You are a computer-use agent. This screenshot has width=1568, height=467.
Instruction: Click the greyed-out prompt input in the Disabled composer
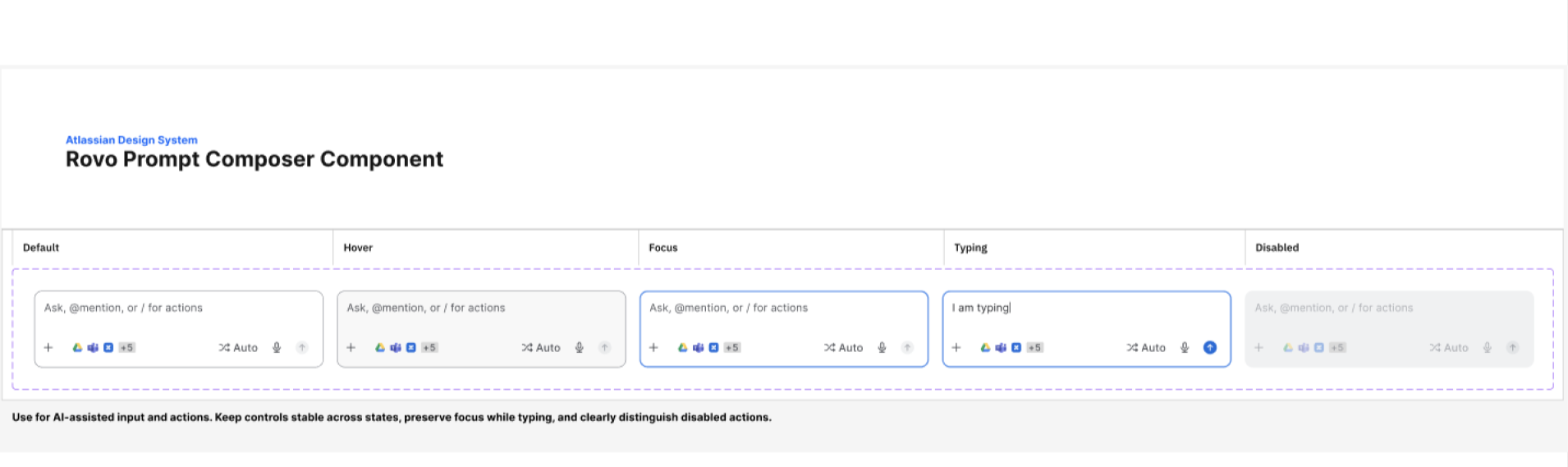tap(1389, 309)
